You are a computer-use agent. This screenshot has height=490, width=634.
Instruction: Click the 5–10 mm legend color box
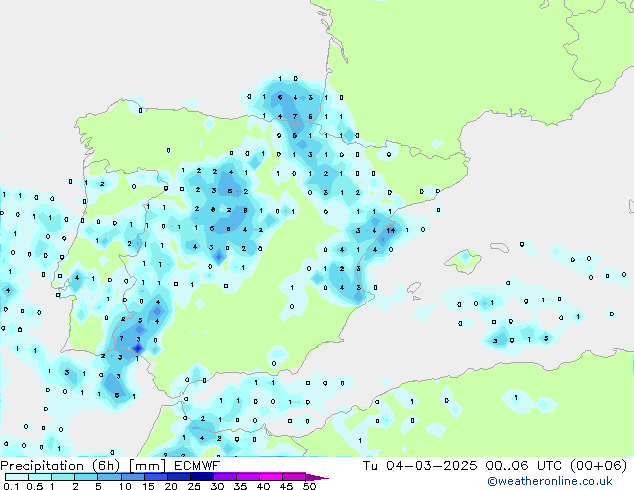pyautogui.click(x=109, y=477)
